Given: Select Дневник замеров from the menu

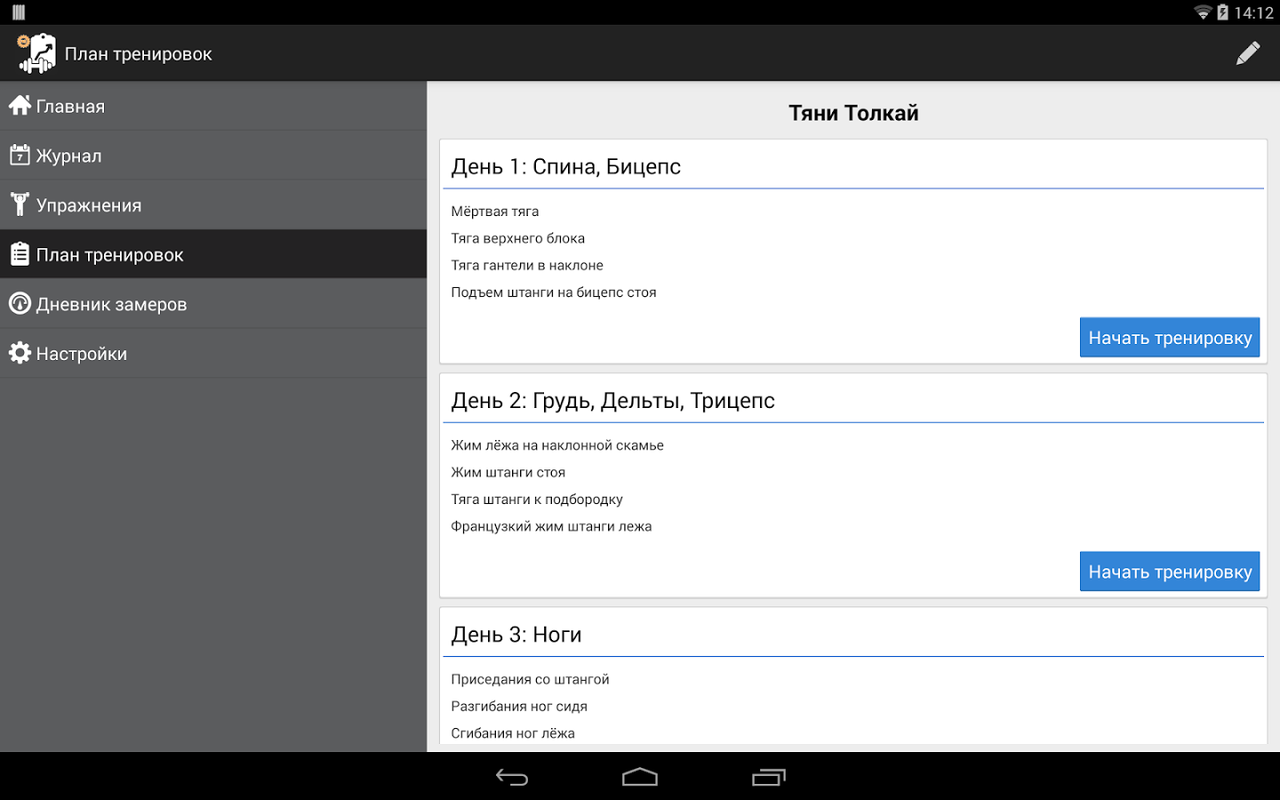Looking at the screenshot, I should 111,303.
